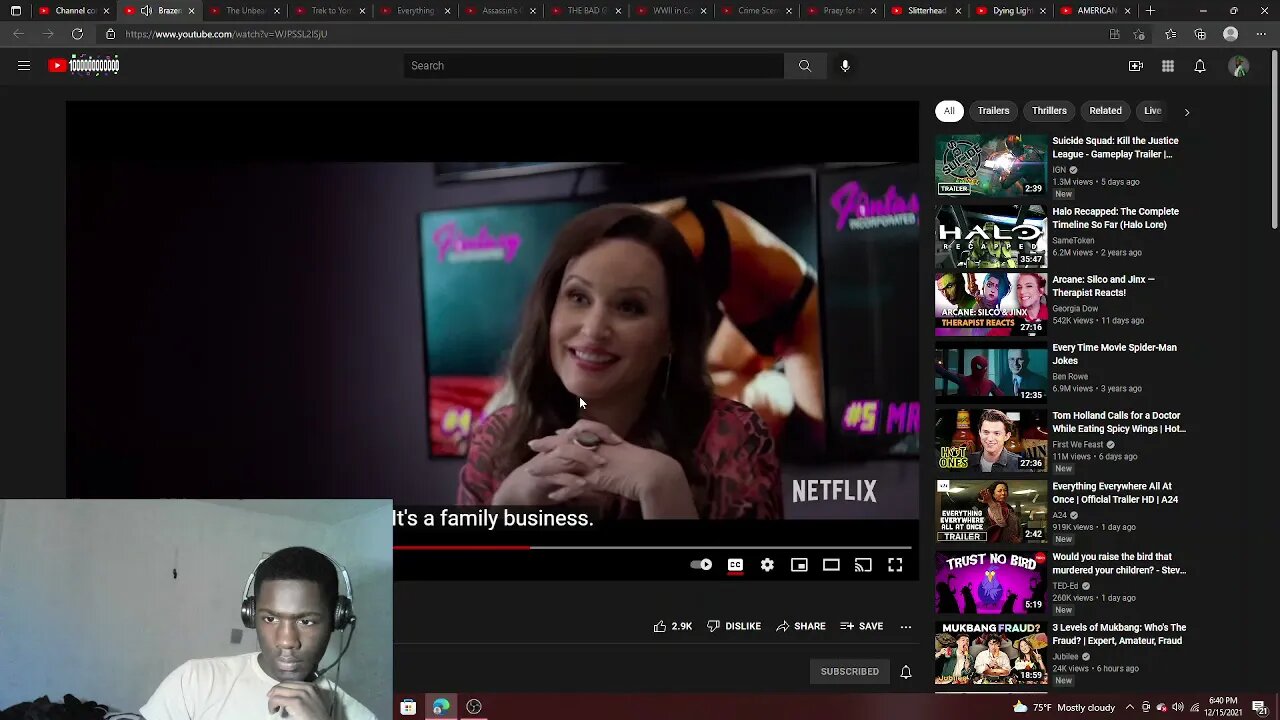Open the Arcane Silco and Jinx thumbnail
This screenshot has width=1280, height=720.
[991, 304]
